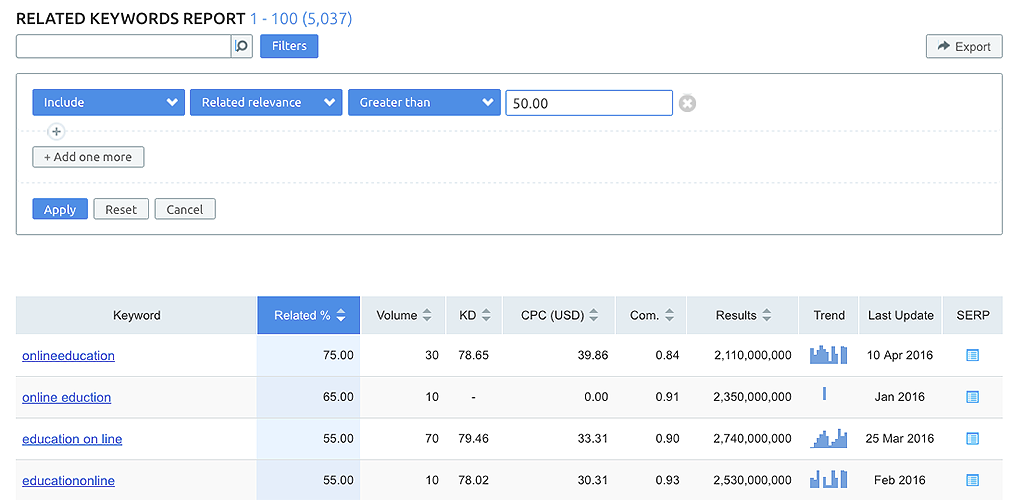View SERP icon for educationonline row
The image size is (1024, 500).
click(x=972, y=481)
